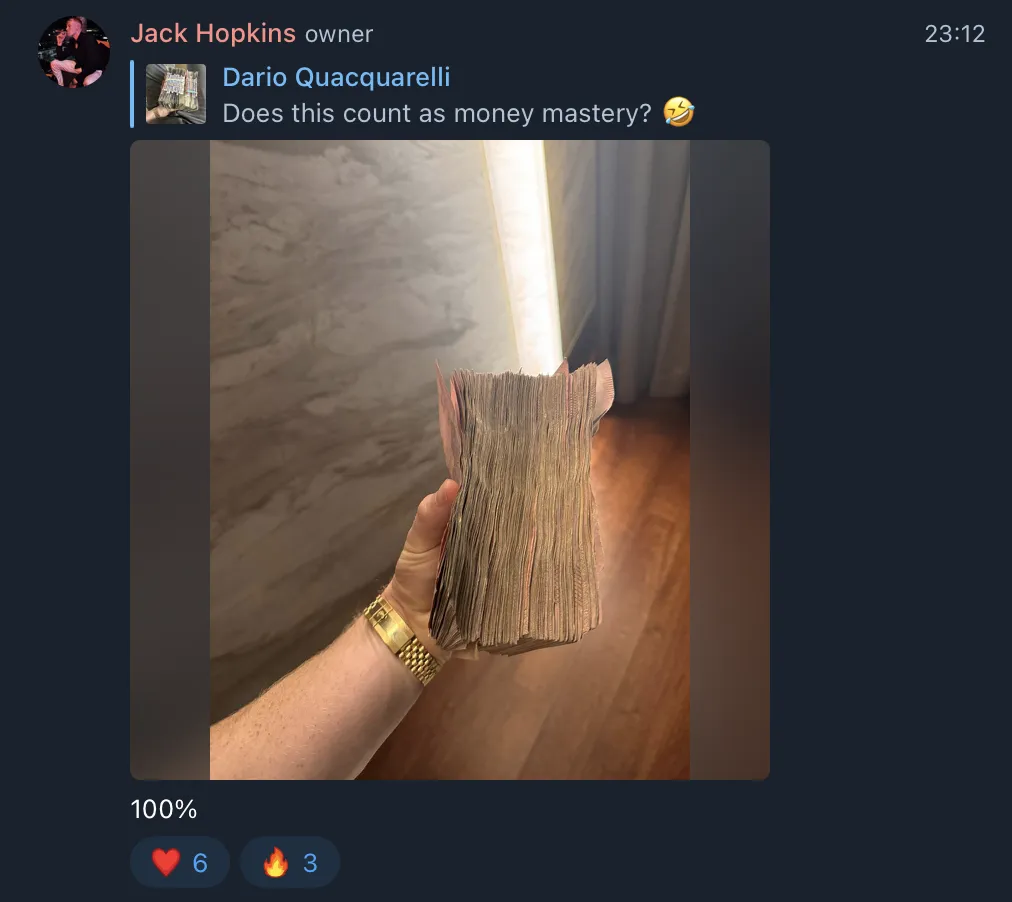
Task: Click the glowing light strip in the photo
Action: pos(523,258)
